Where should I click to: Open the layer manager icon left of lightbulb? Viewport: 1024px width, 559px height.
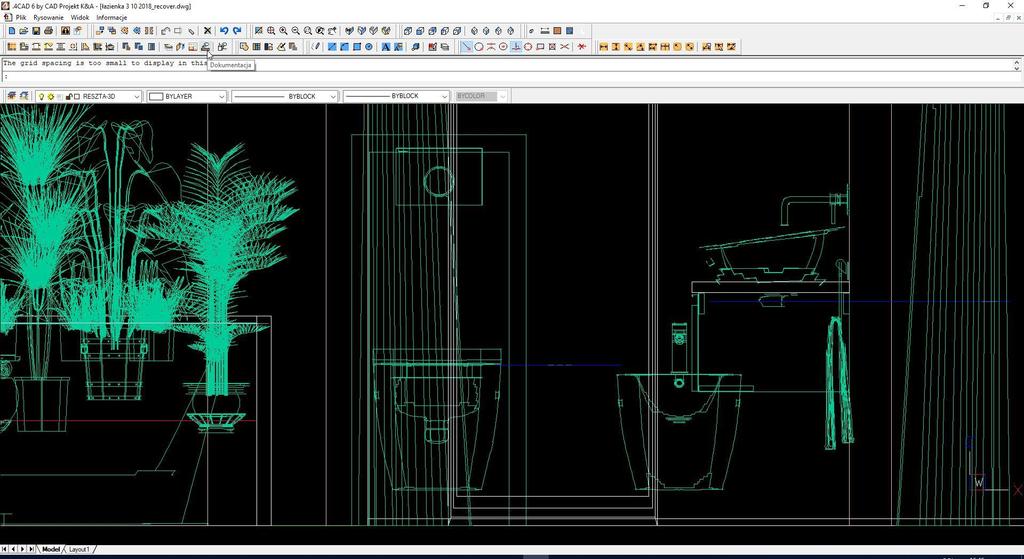(12, 96)
